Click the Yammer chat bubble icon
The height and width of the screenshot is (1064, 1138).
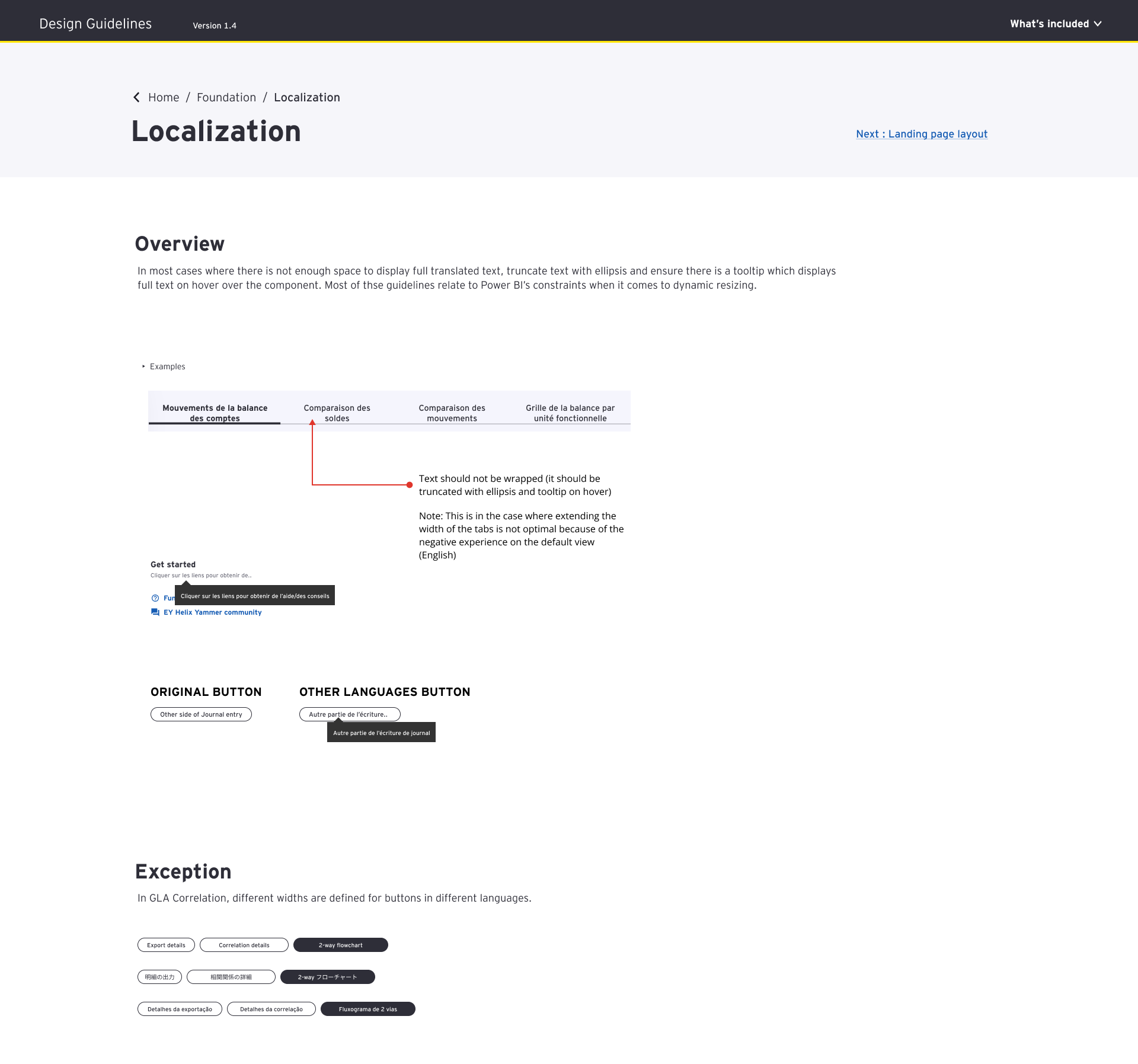(155, 612)
